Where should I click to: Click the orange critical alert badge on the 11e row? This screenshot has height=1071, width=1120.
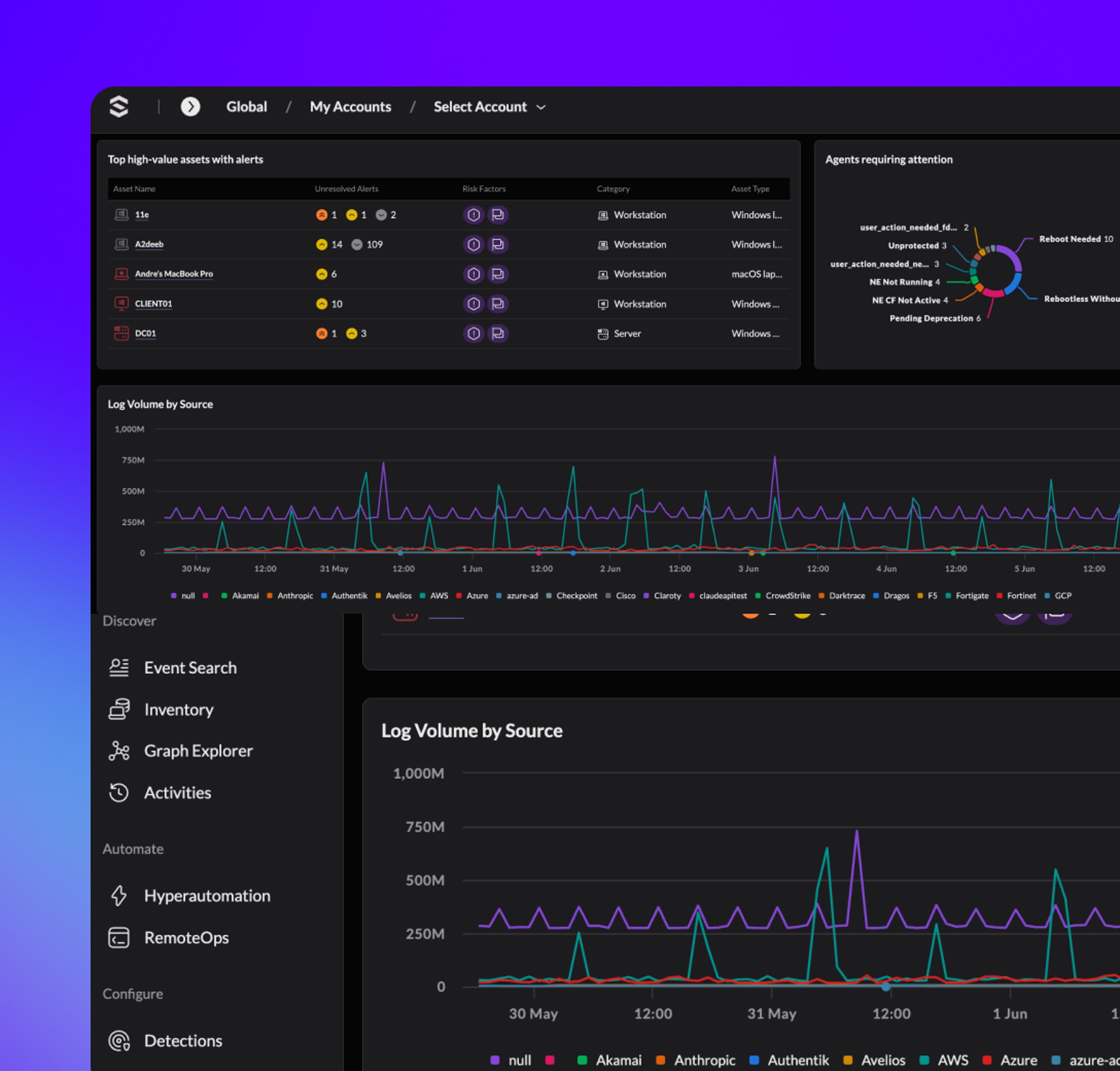click(322, 214)
